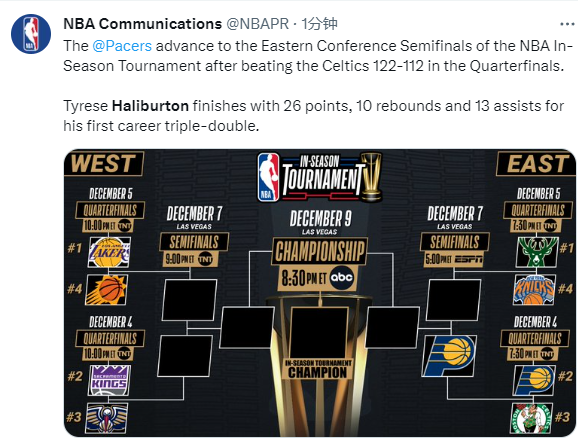
Task: Click the Pacers logo in the East semifinal slot
Action: [x=449, y=356]
